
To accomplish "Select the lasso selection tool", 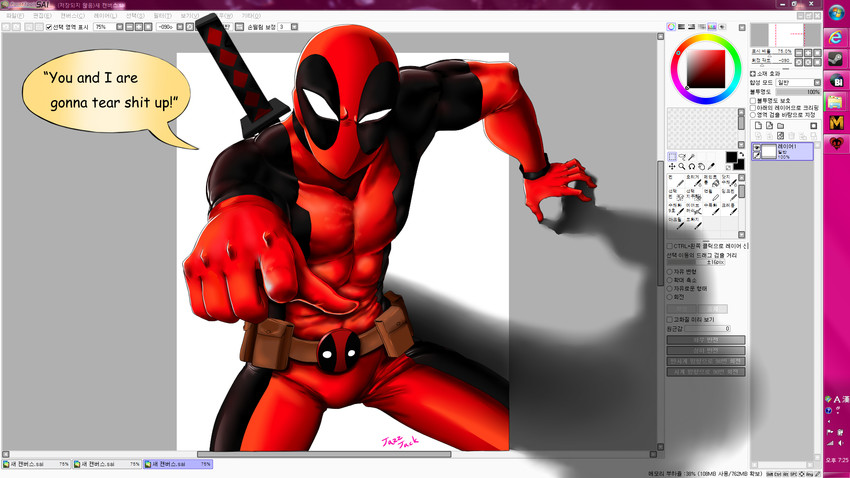I will (x=682, y=157).
